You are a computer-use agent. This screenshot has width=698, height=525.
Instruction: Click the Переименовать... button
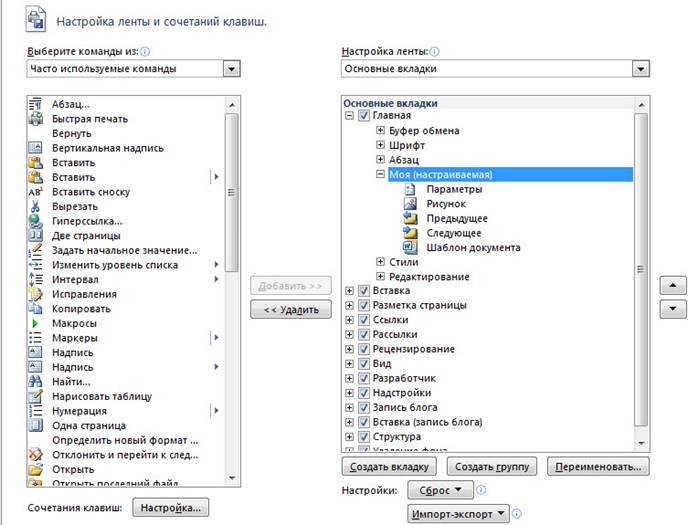598,467
